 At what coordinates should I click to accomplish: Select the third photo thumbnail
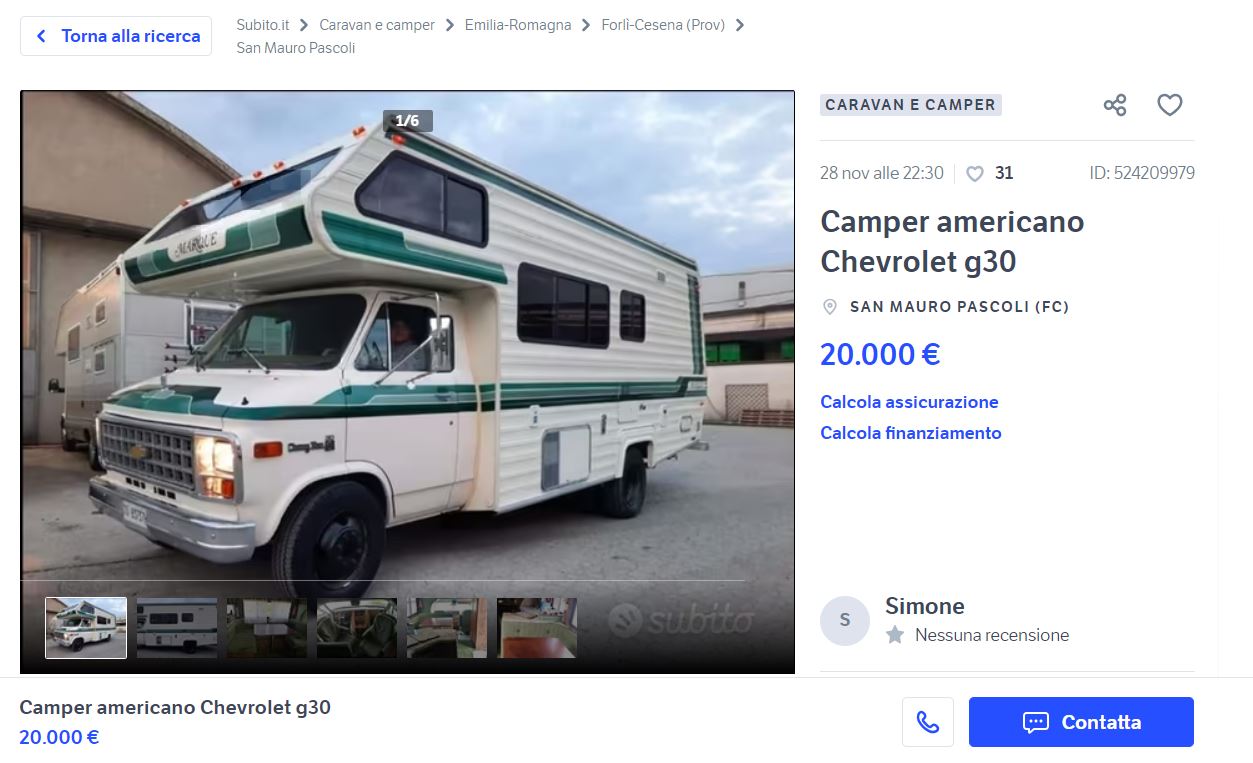[267, 628]
